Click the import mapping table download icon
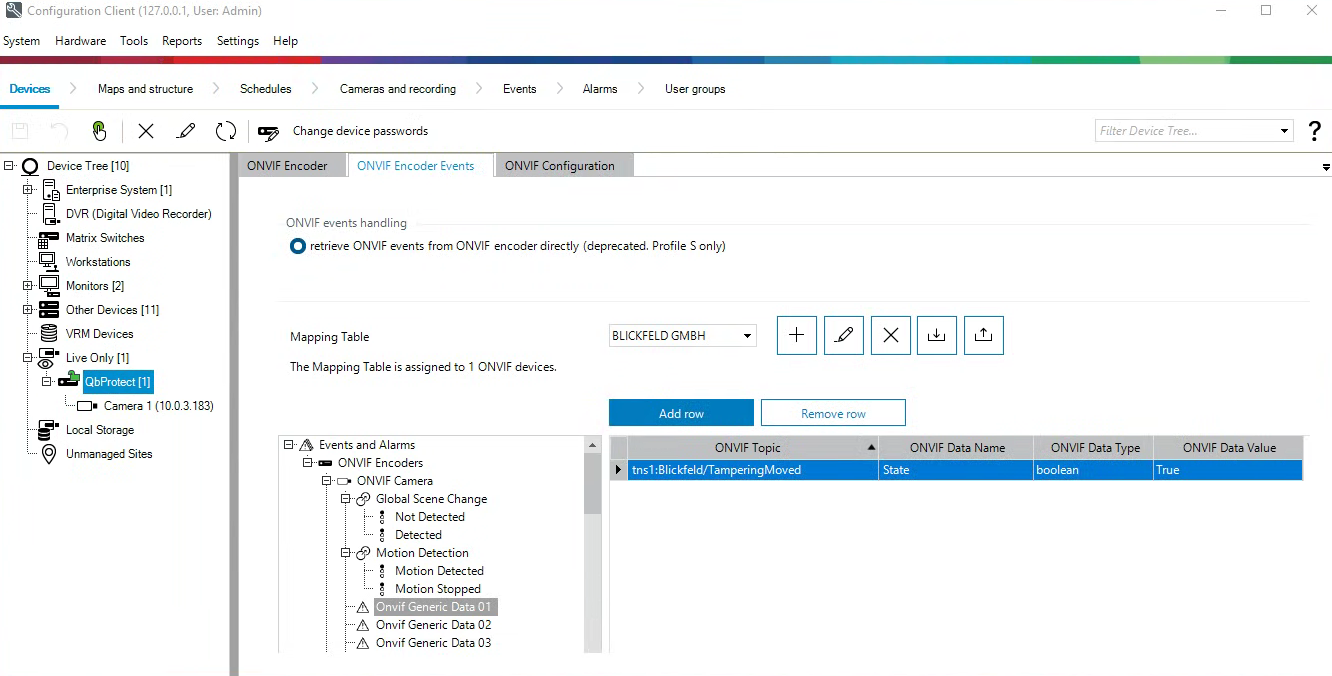Image resolution: width=1332 pixels, height=676 pixels. [936, 336]
